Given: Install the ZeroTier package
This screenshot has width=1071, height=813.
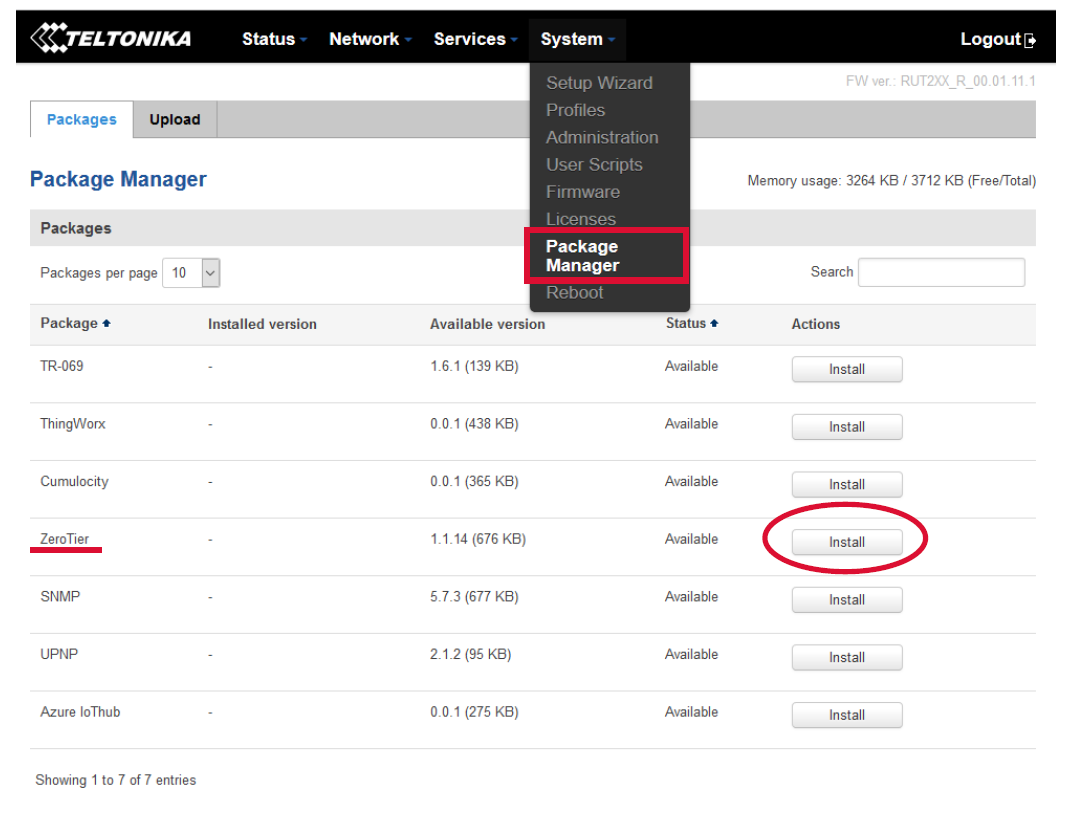Looking at the screenshot, I should point(847,542).
